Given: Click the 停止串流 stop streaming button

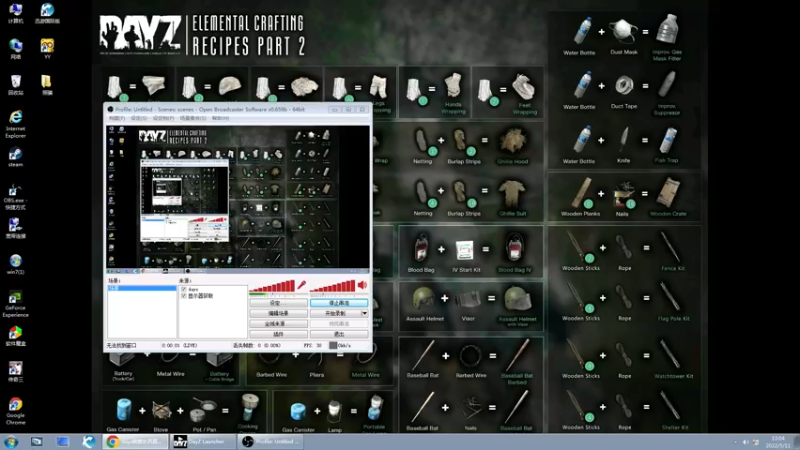Looking at the screenshot, I should [339, 303].
